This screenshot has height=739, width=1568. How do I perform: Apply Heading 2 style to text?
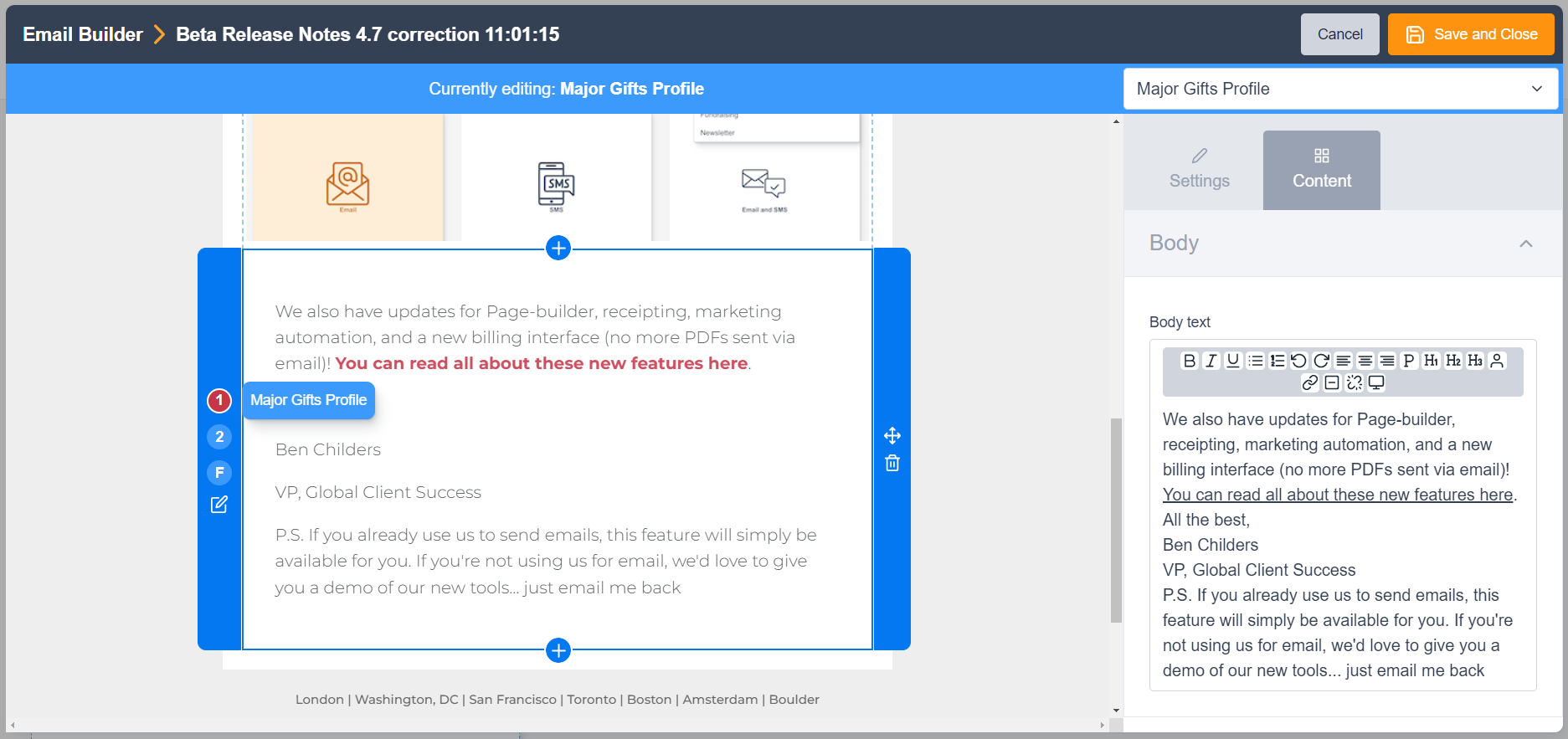click(1453, 361)
